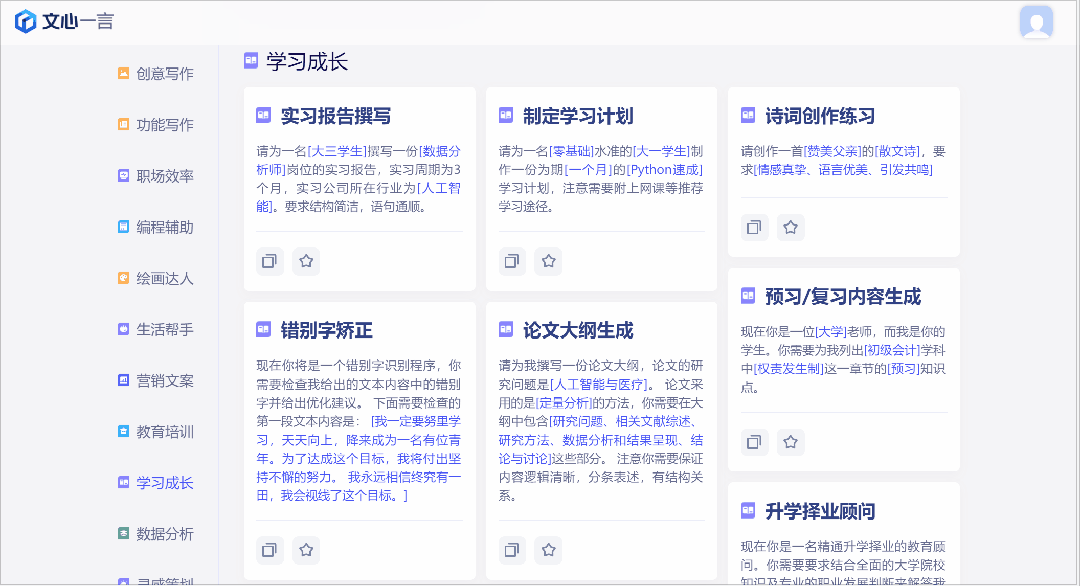Copy the 实习报告撰写 prompt
1080x586 pixels.
click(x=270, y=261)
